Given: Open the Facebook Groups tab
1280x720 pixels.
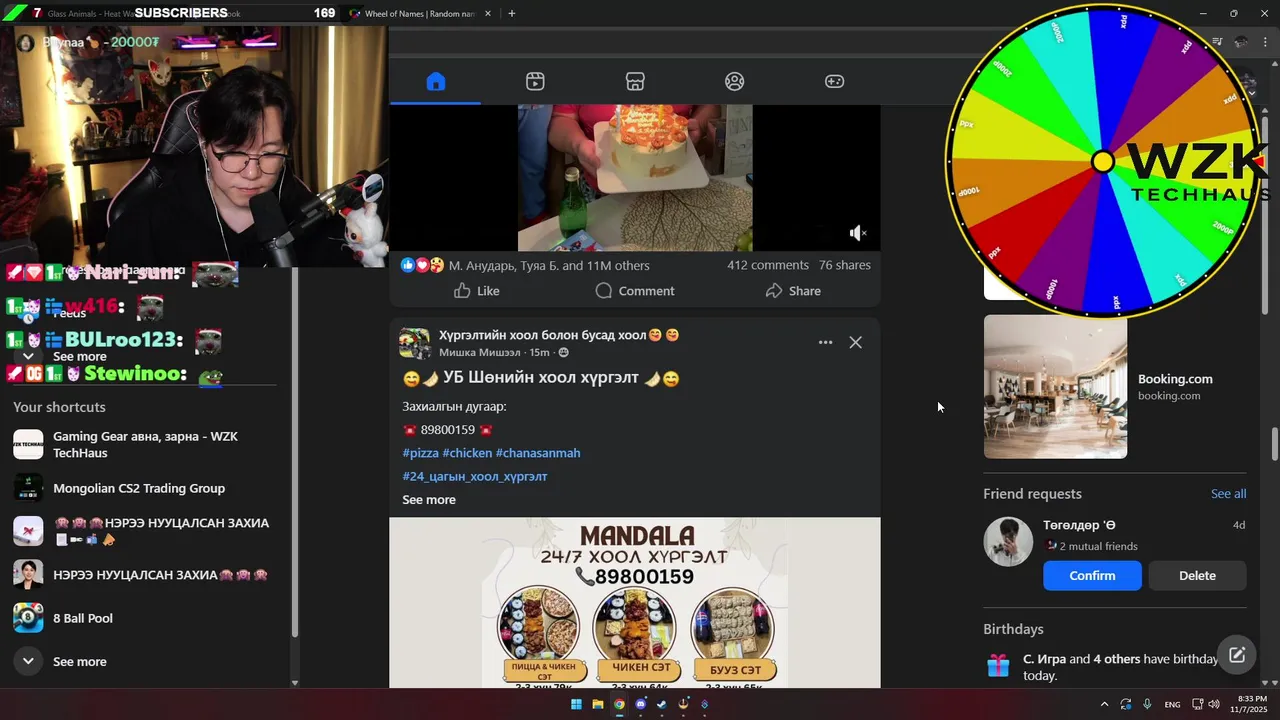Looking at the screenshot, I should coord(735,82).
